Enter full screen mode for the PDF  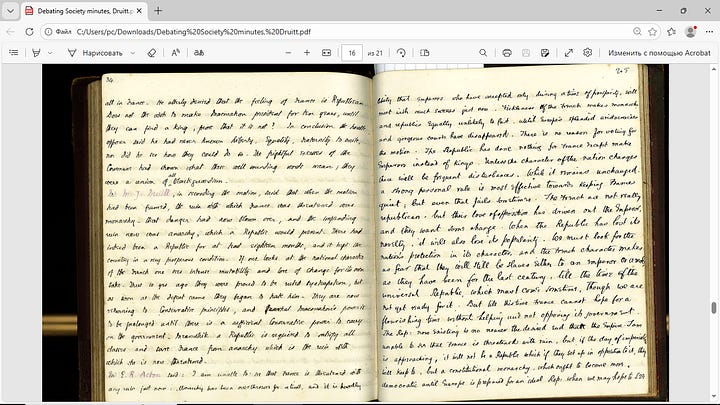click(x=568, y=53)
